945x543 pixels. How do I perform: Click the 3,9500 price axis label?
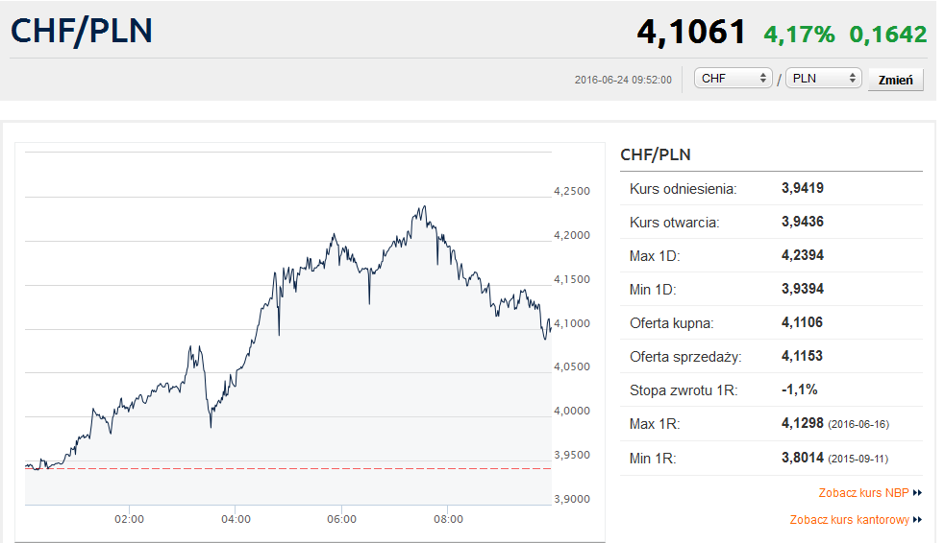pos(572,455)
